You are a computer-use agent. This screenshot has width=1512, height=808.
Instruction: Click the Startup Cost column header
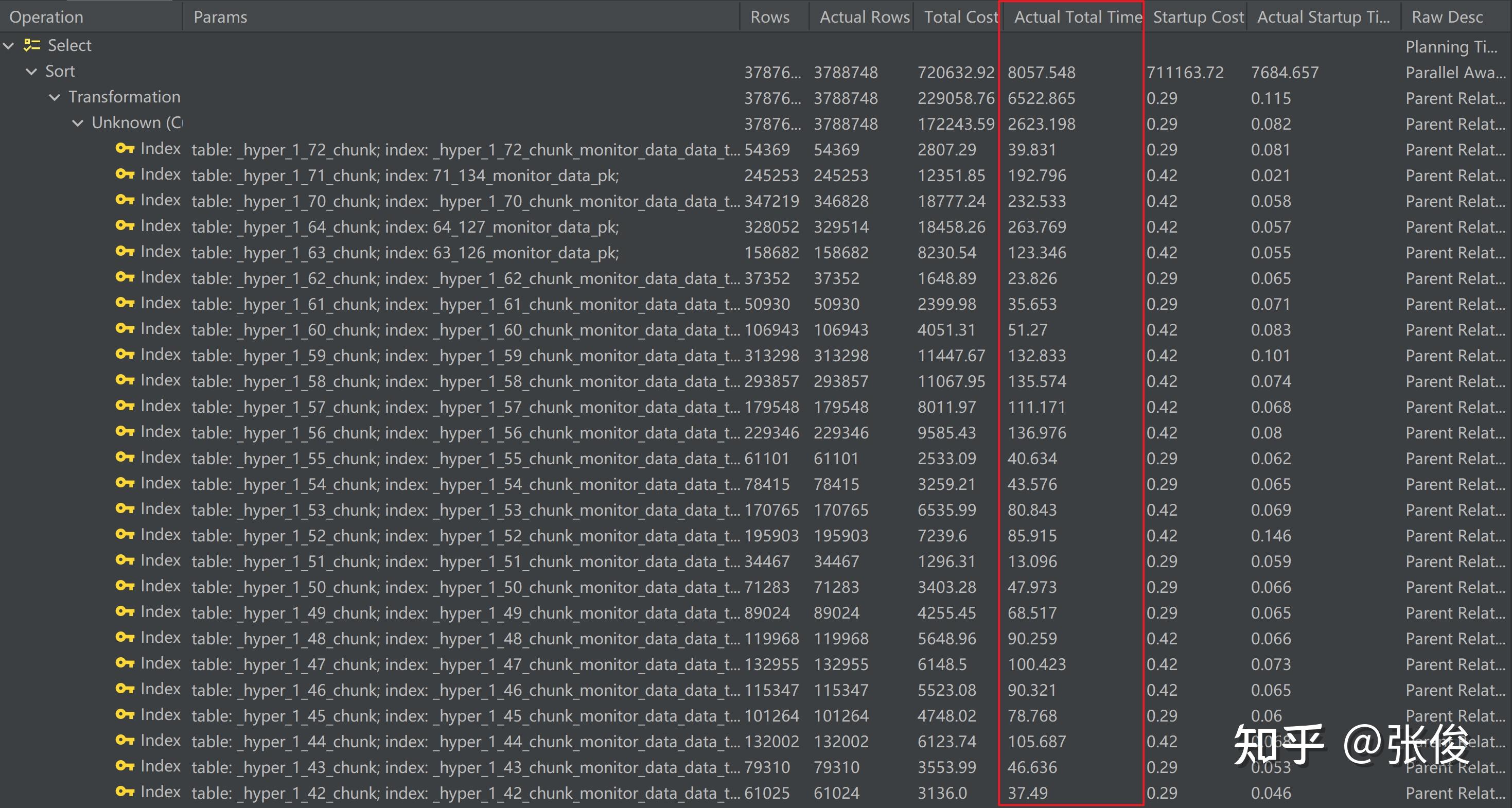coord(1198,17)
